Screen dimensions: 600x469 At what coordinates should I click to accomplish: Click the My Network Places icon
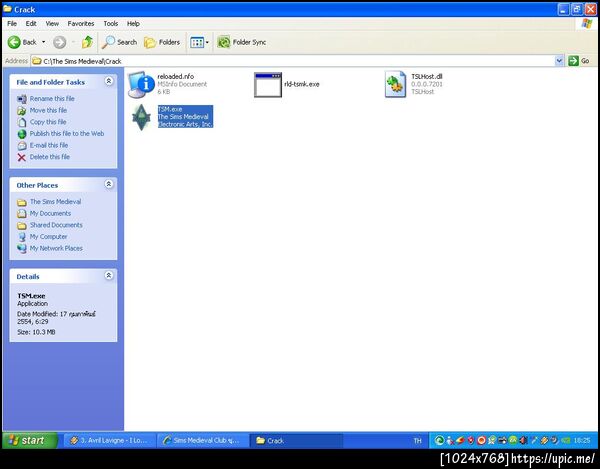tap(22, 249)
